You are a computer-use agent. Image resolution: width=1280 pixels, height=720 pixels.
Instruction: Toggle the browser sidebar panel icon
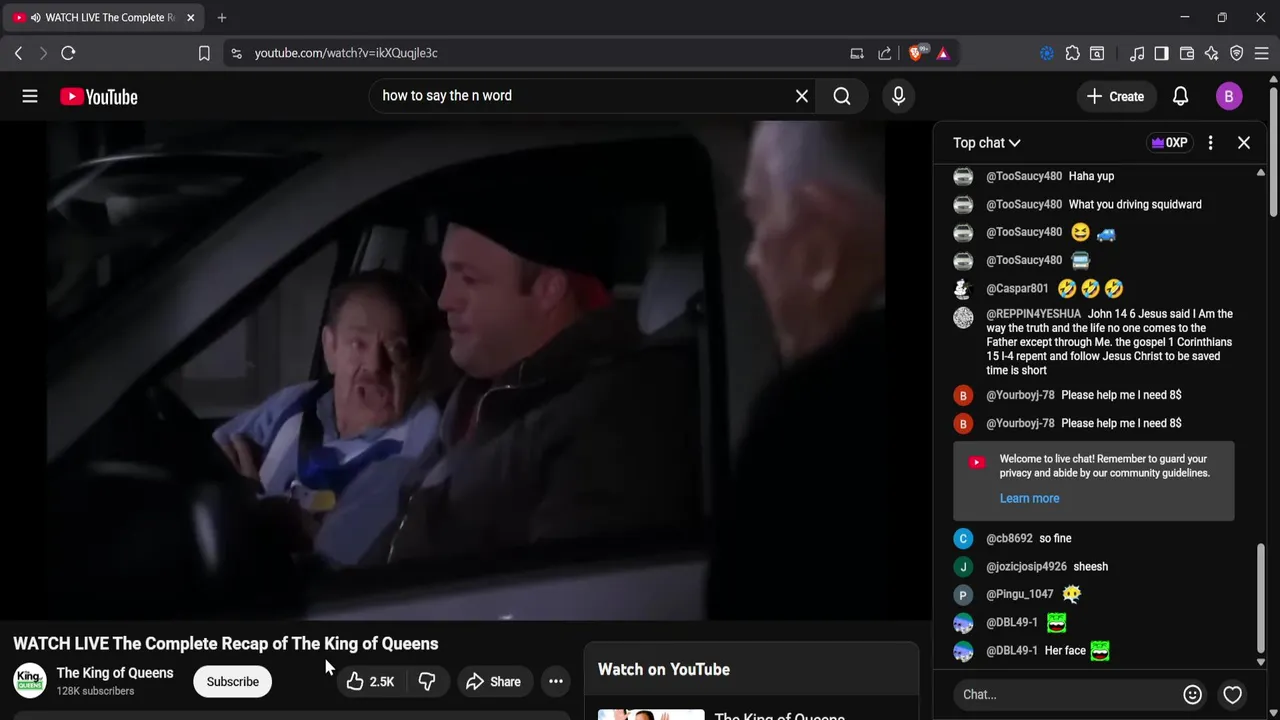pyautogui.click(x=1161, y=53)
